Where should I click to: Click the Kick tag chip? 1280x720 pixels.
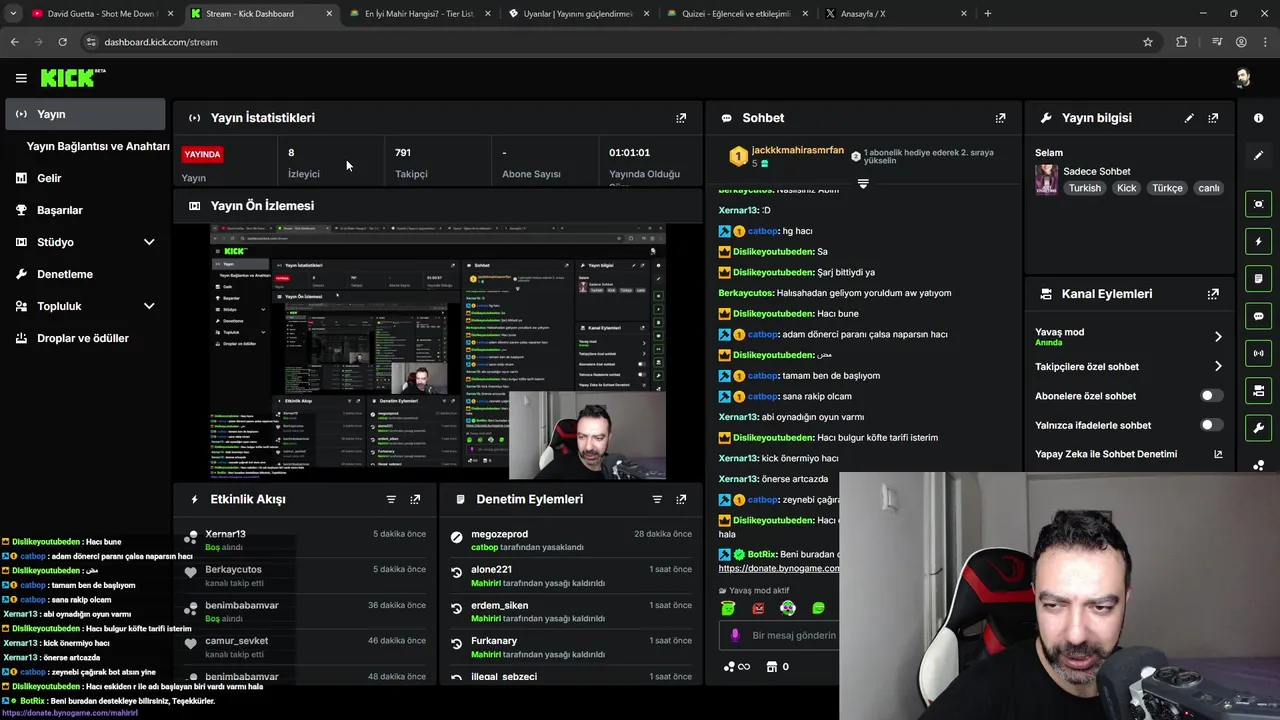point(1127,188)
